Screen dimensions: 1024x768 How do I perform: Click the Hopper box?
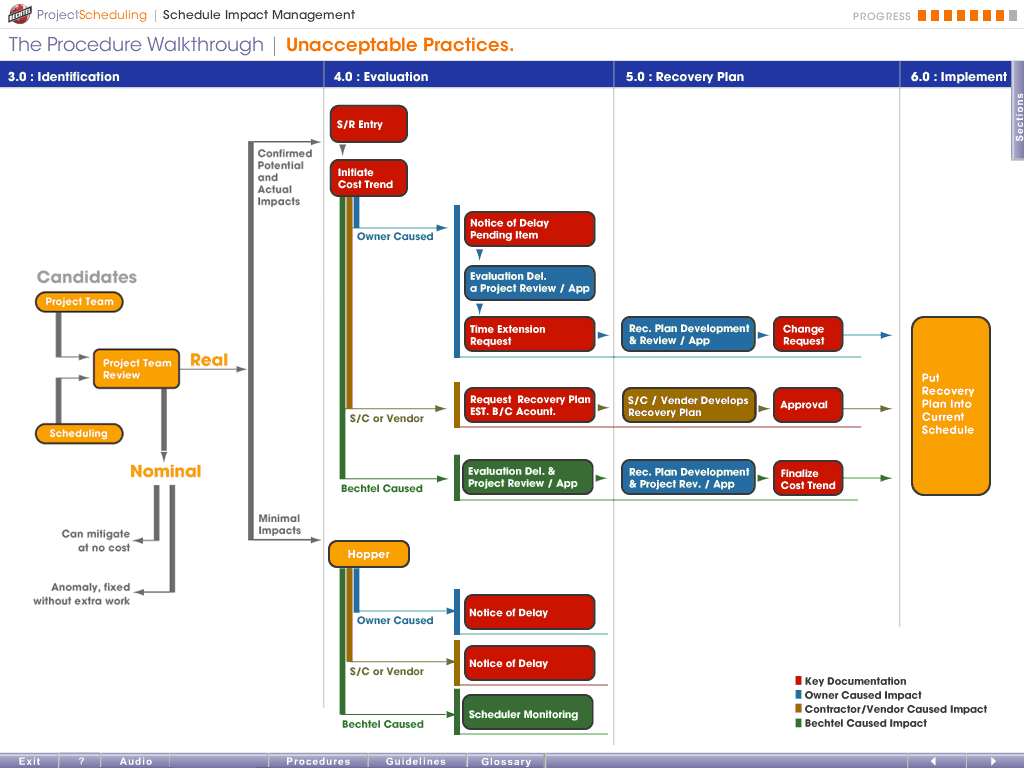click(x=368, y=554)
